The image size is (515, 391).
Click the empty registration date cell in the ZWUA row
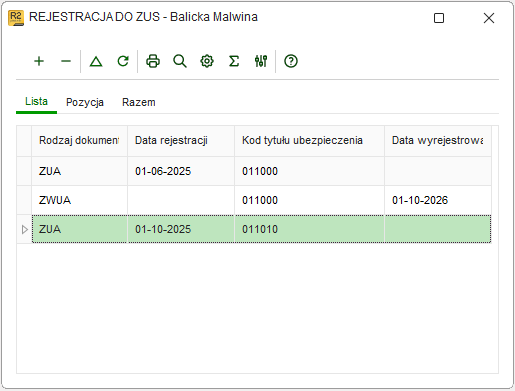pyautogui.click(x=181, y=200)
